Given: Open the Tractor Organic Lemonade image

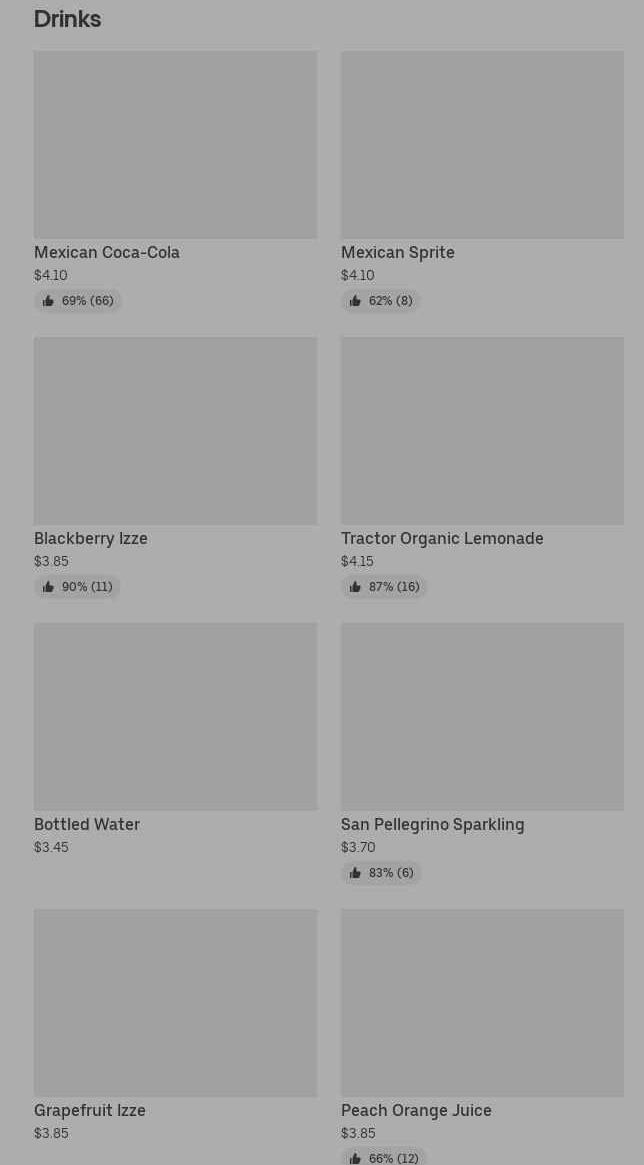Looking at the screenshot, I should [482, 431].
